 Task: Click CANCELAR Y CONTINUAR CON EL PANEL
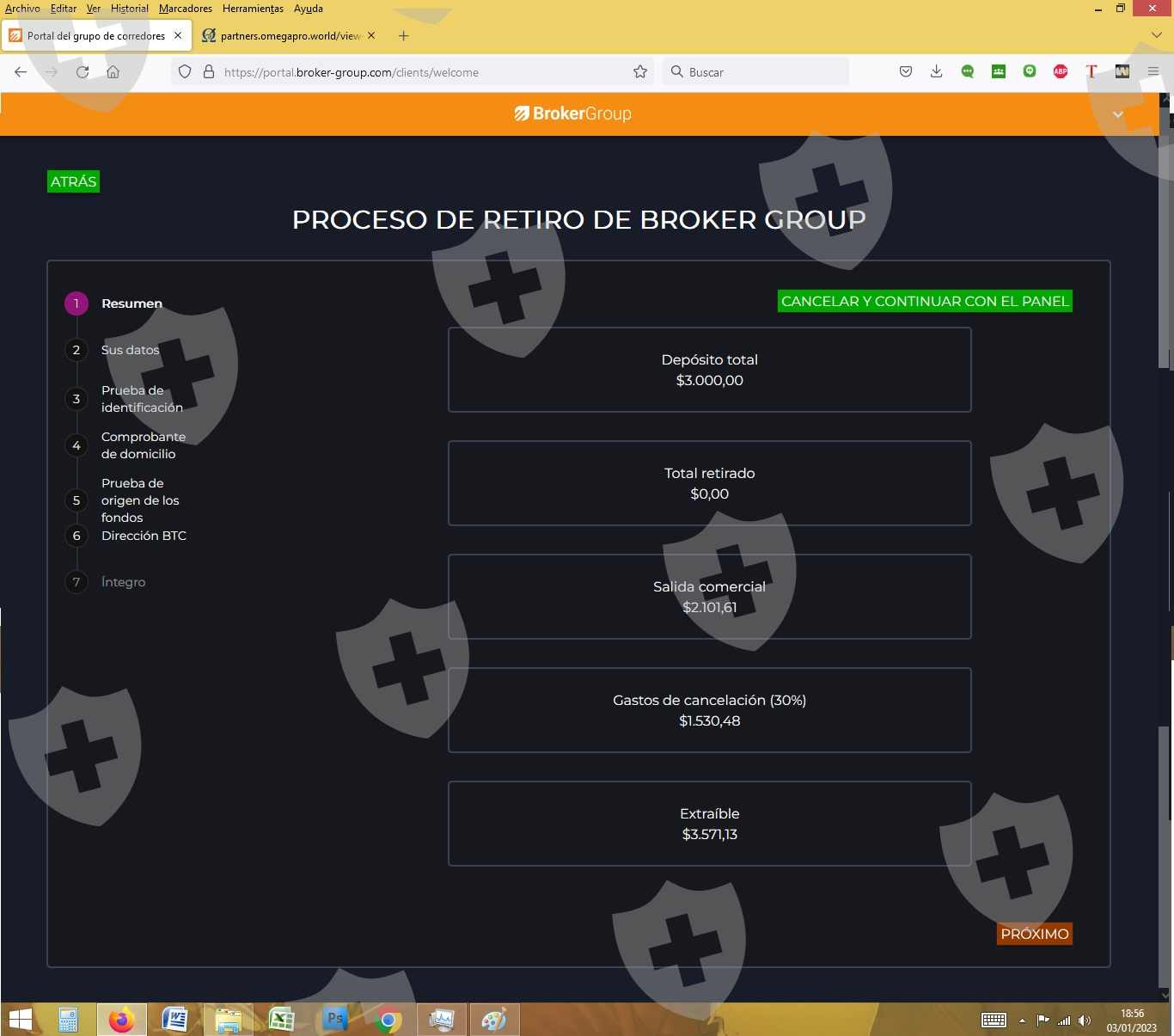pyautogui.click(x=925, y=301)
